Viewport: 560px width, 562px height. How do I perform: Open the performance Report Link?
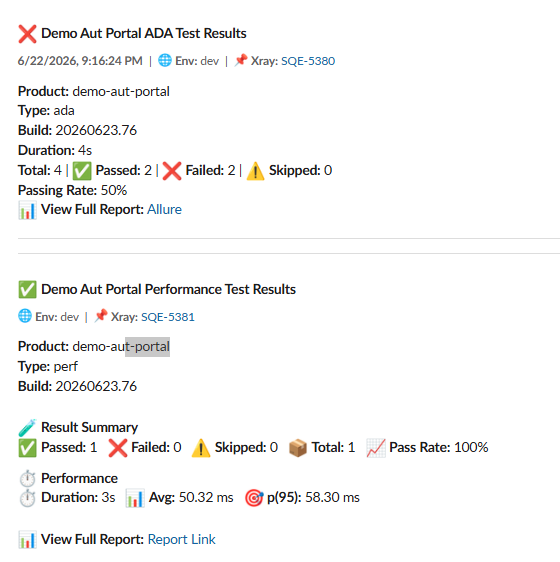[x=181, y=539]
